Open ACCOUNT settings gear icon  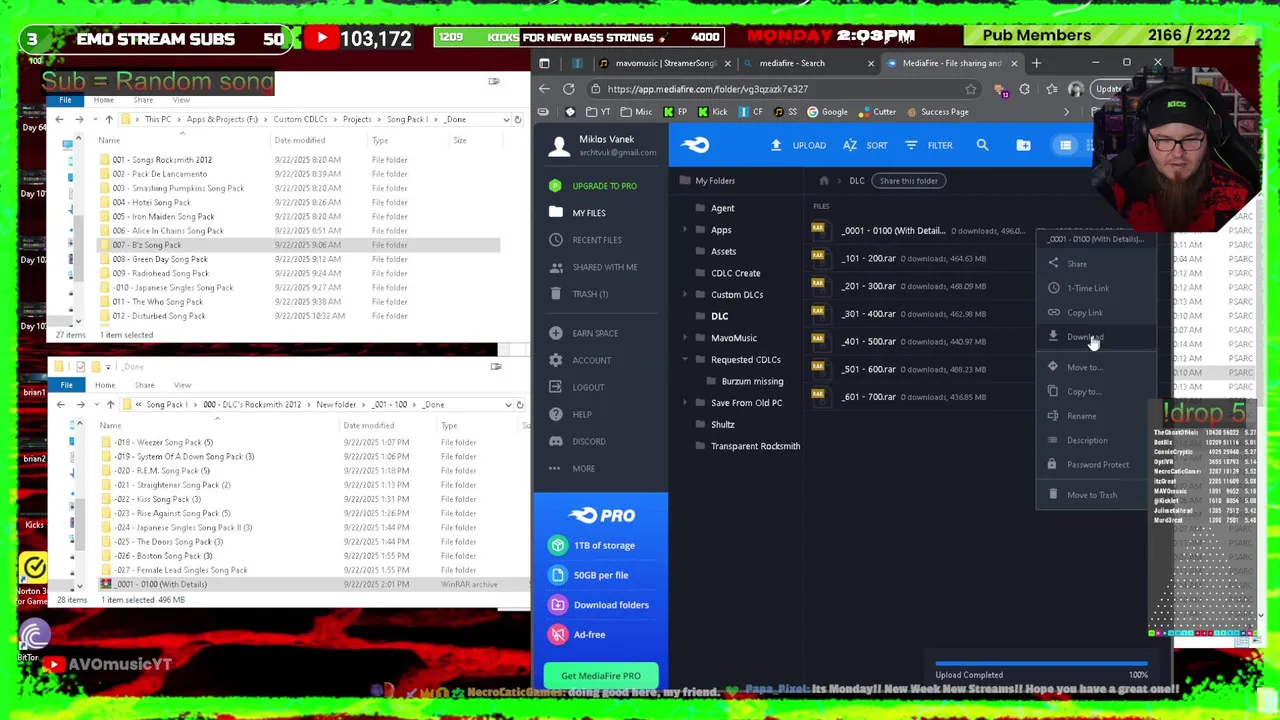pos(556,360)
